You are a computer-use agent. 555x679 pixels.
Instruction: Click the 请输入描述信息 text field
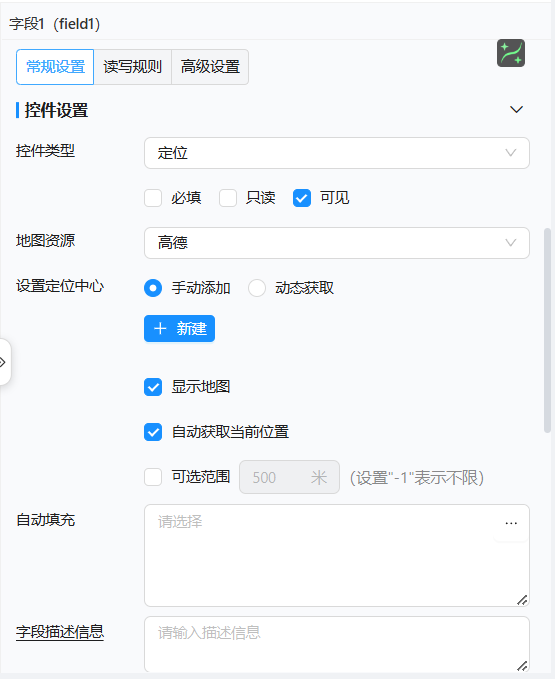(337, 644)
